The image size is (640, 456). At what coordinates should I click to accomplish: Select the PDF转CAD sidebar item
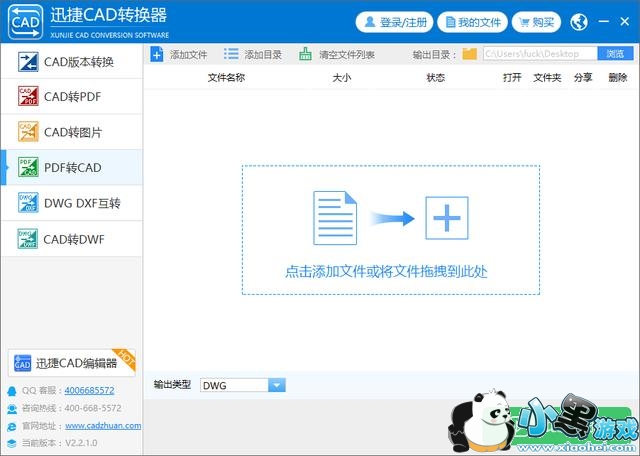coord(72,167)
